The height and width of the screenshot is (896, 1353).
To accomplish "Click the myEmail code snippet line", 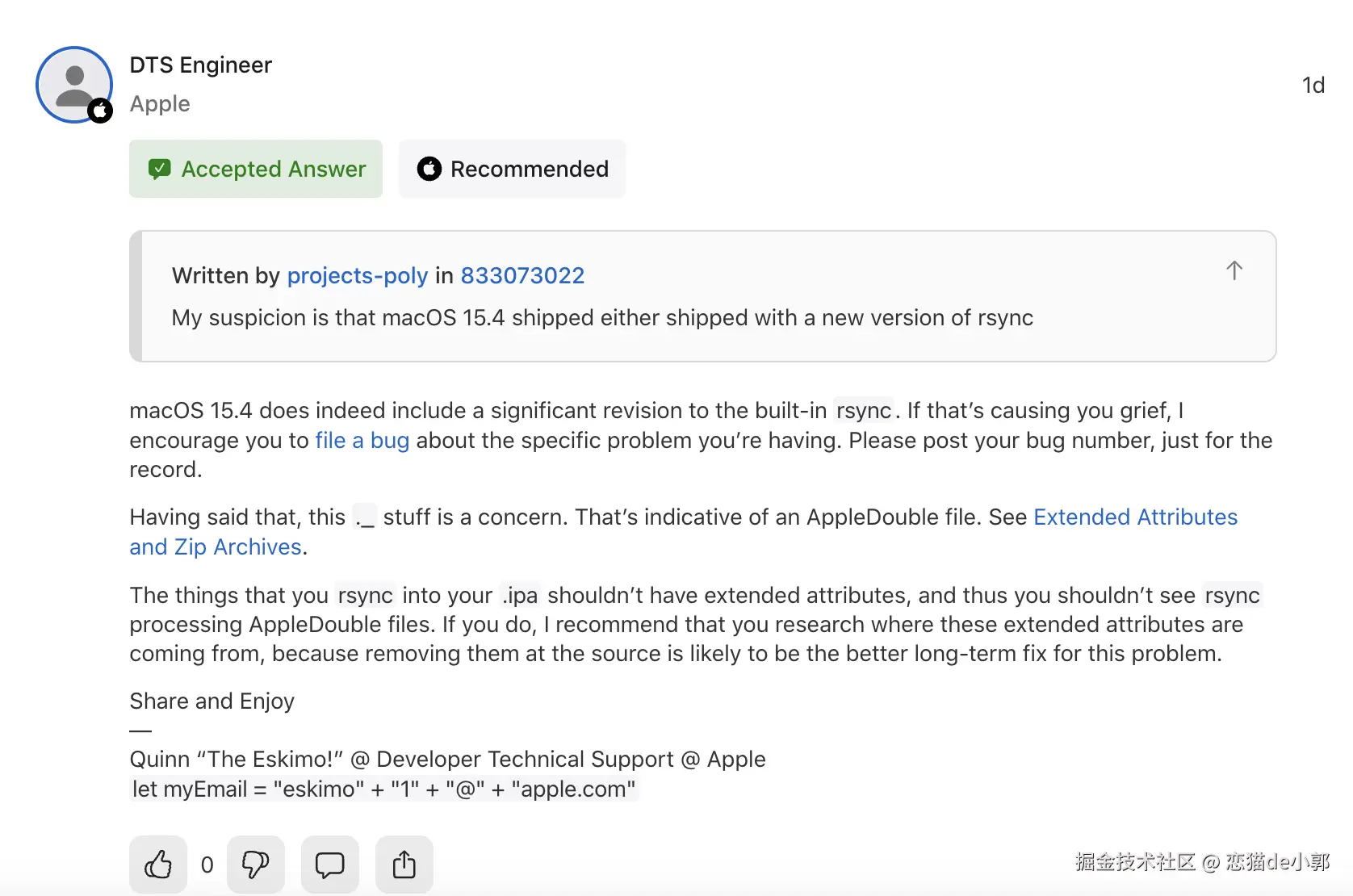I will [x=383, y=789].
